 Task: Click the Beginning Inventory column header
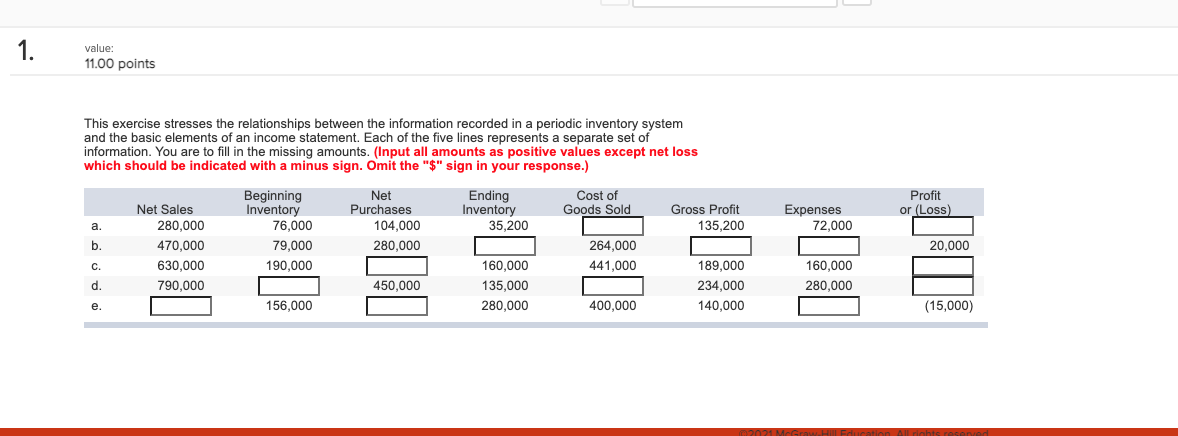pyautogui.click(x=273, y=203)
